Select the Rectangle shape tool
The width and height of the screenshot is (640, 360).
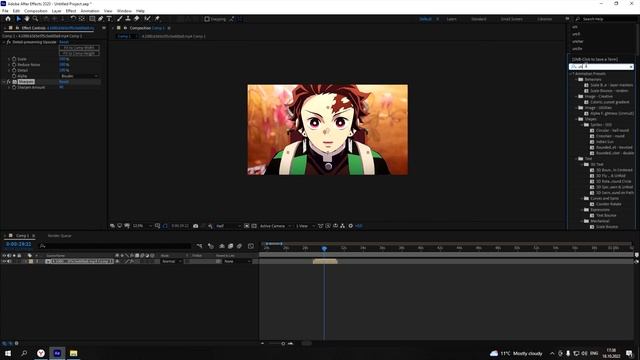pos(92,19)
